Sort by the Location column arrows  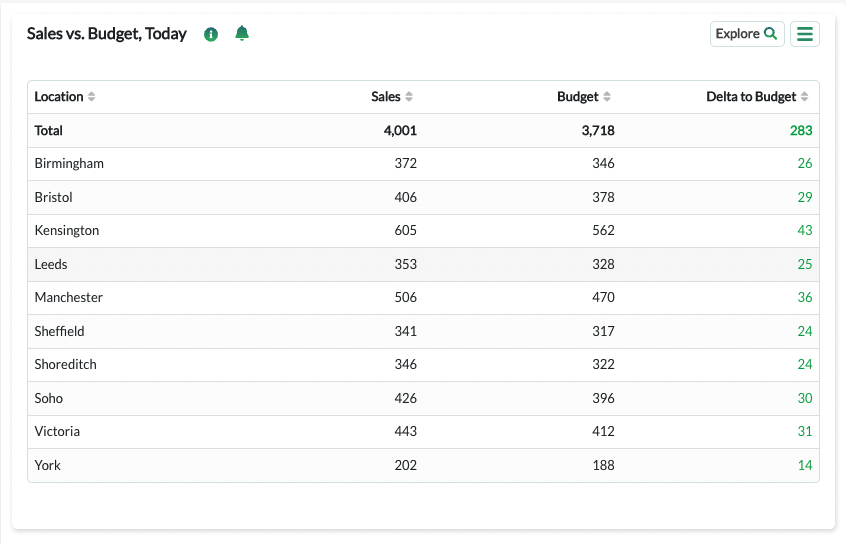coord(92,97)
